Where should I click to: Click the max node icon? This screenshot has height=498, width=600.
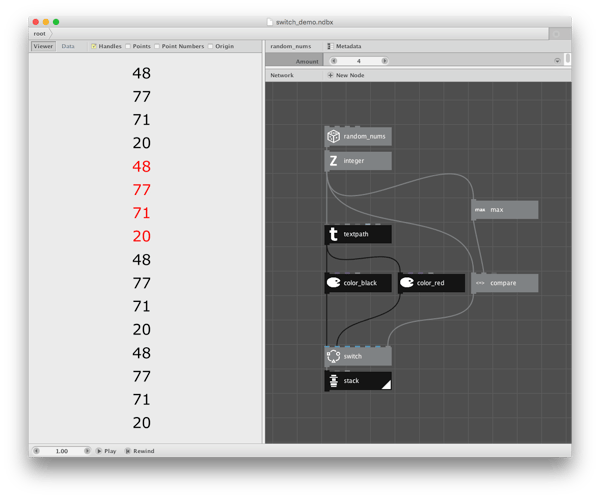point(480,210)
